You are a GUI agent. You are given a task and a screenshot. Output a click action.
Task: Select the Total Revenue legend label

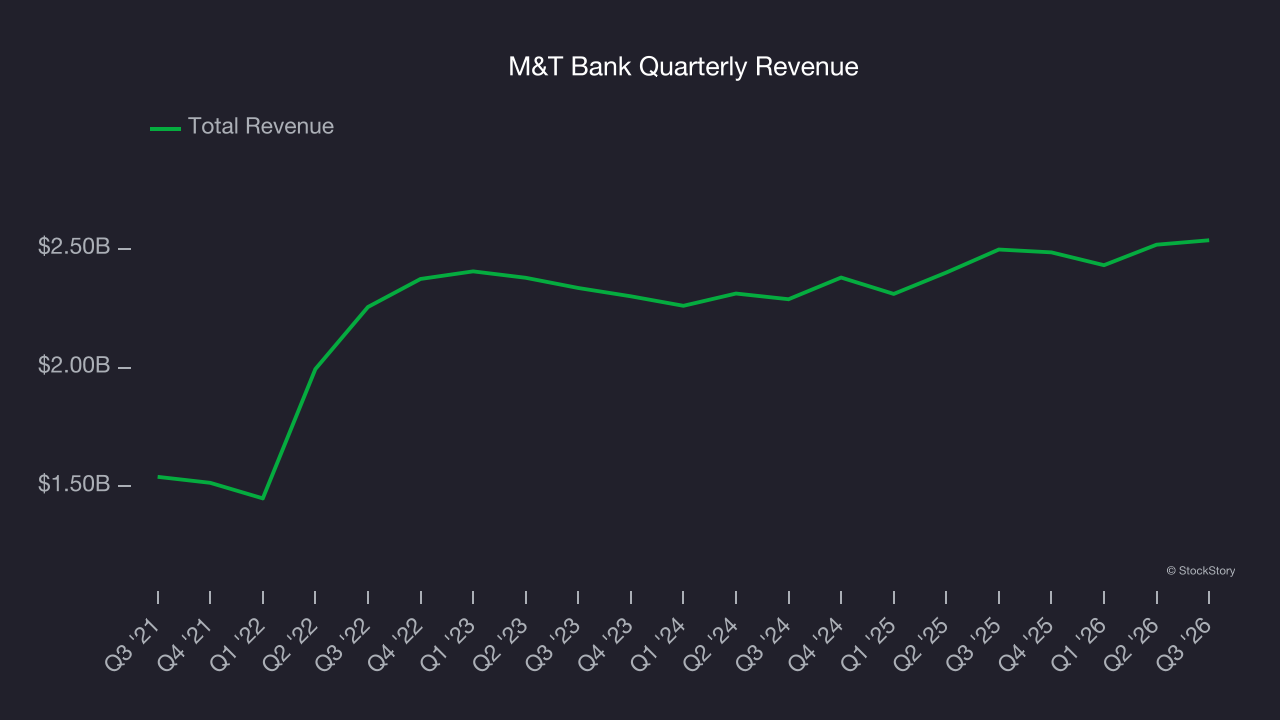point(261,127)
